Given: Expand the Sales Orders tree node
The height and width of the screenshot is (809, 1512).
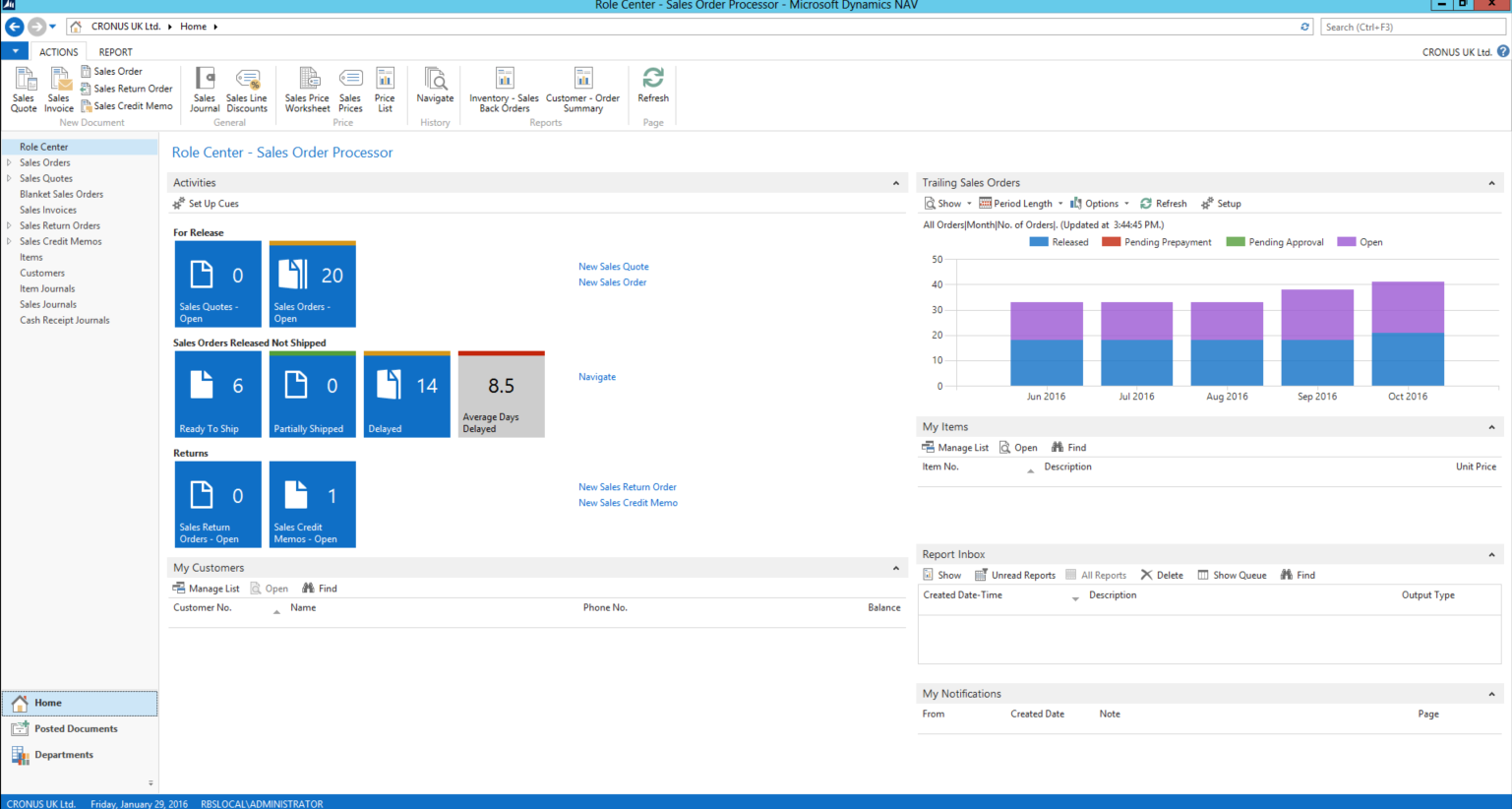Looking at the screenshot, I should 8,162.
